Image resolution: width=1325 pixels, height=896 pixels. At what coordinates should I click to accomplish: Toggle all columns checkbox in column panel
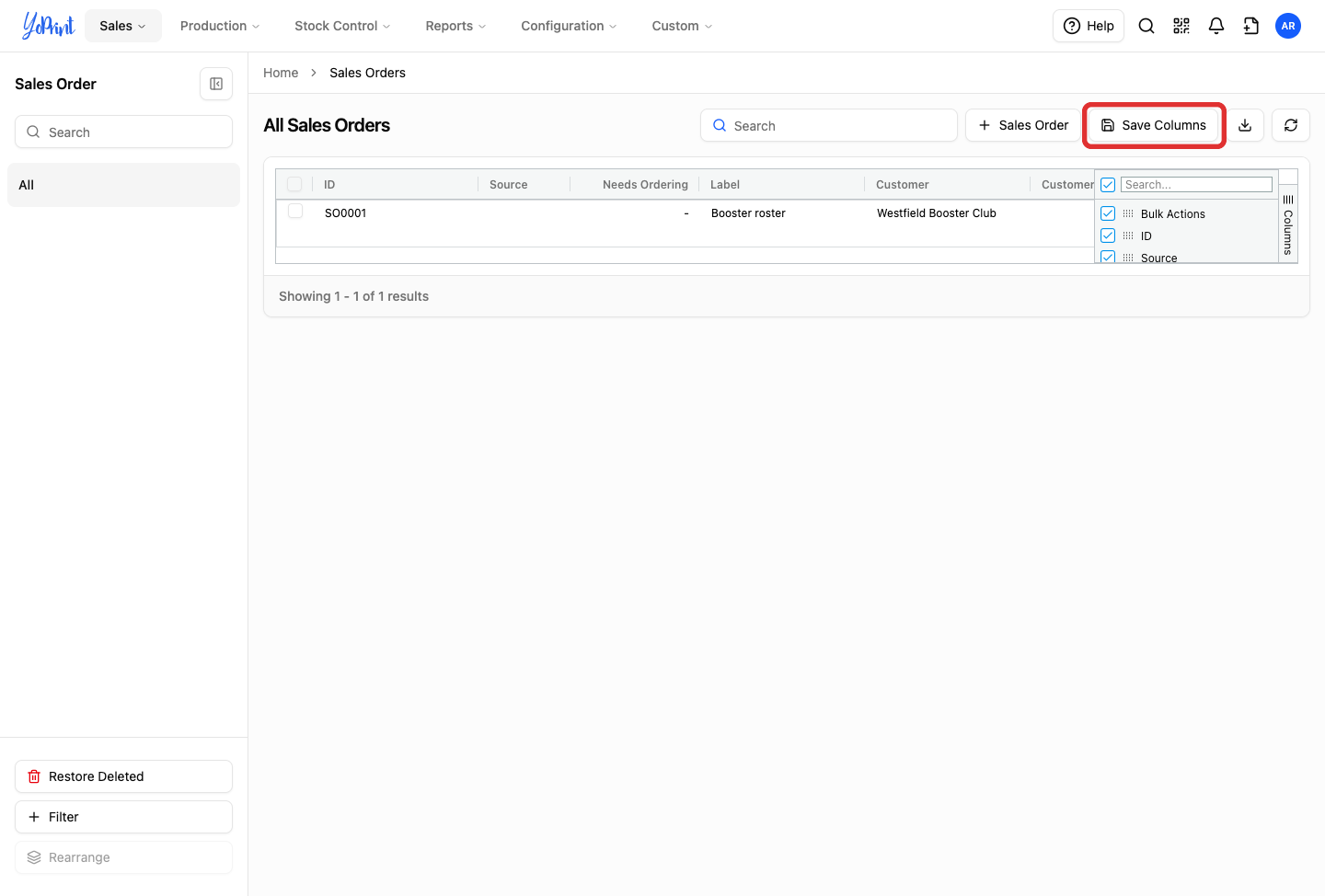[1108, 185]
